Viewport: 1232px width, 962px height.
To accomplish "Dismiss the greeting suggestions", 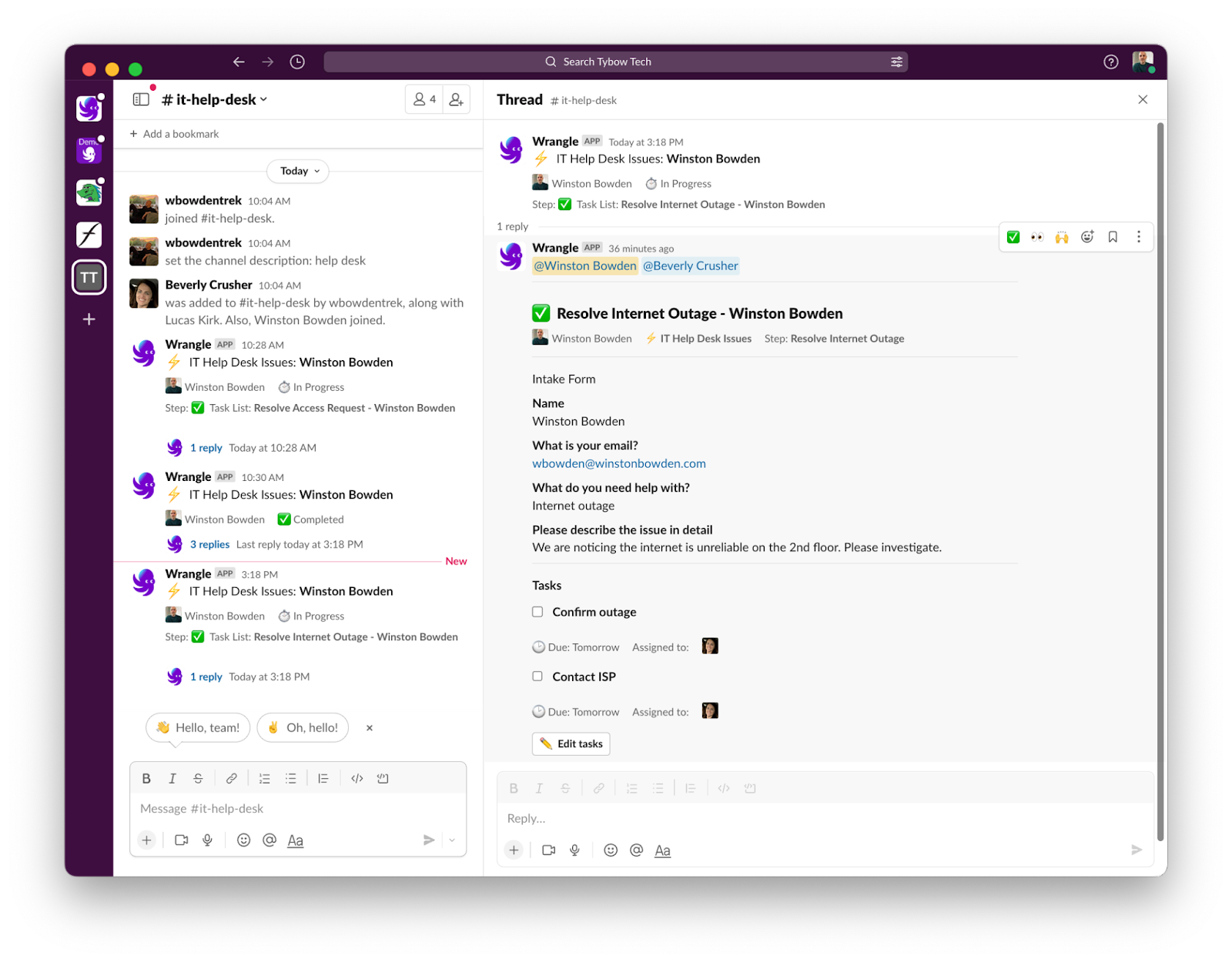I will point(370,728).
